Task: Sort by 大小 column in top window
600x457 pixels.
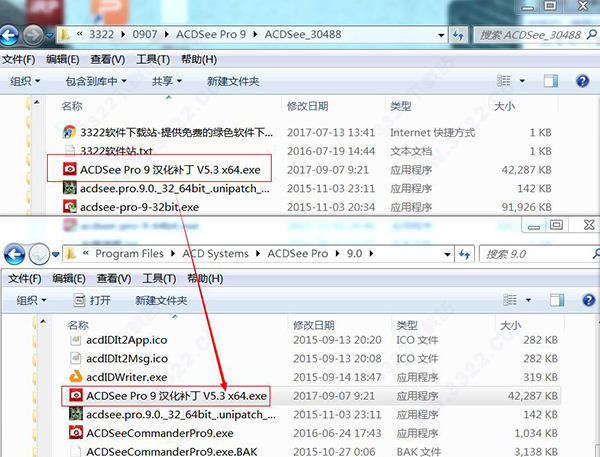Action: [x=504, y=106]
